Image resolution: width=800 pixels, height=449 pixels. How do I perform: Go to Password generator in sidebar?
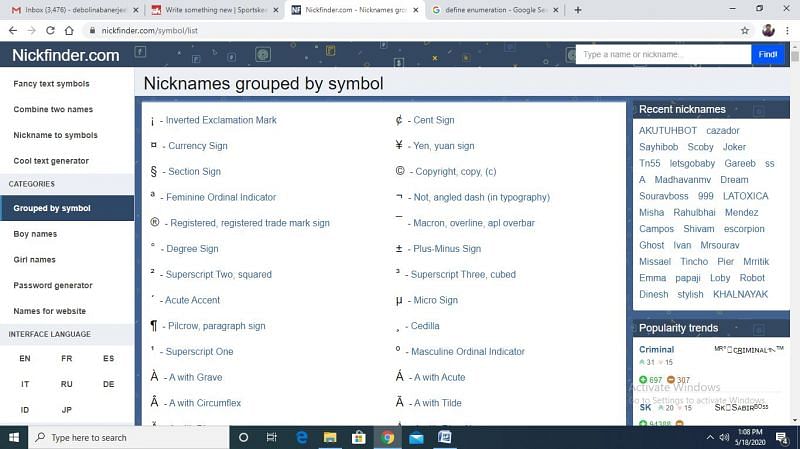tap(53, 285)
